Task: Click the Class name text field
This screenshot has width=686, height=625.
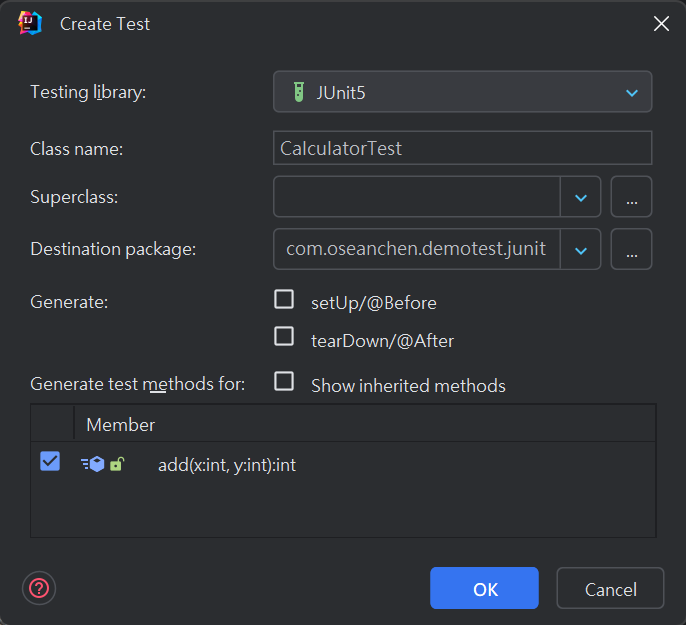Action: (x=462, y=148)
